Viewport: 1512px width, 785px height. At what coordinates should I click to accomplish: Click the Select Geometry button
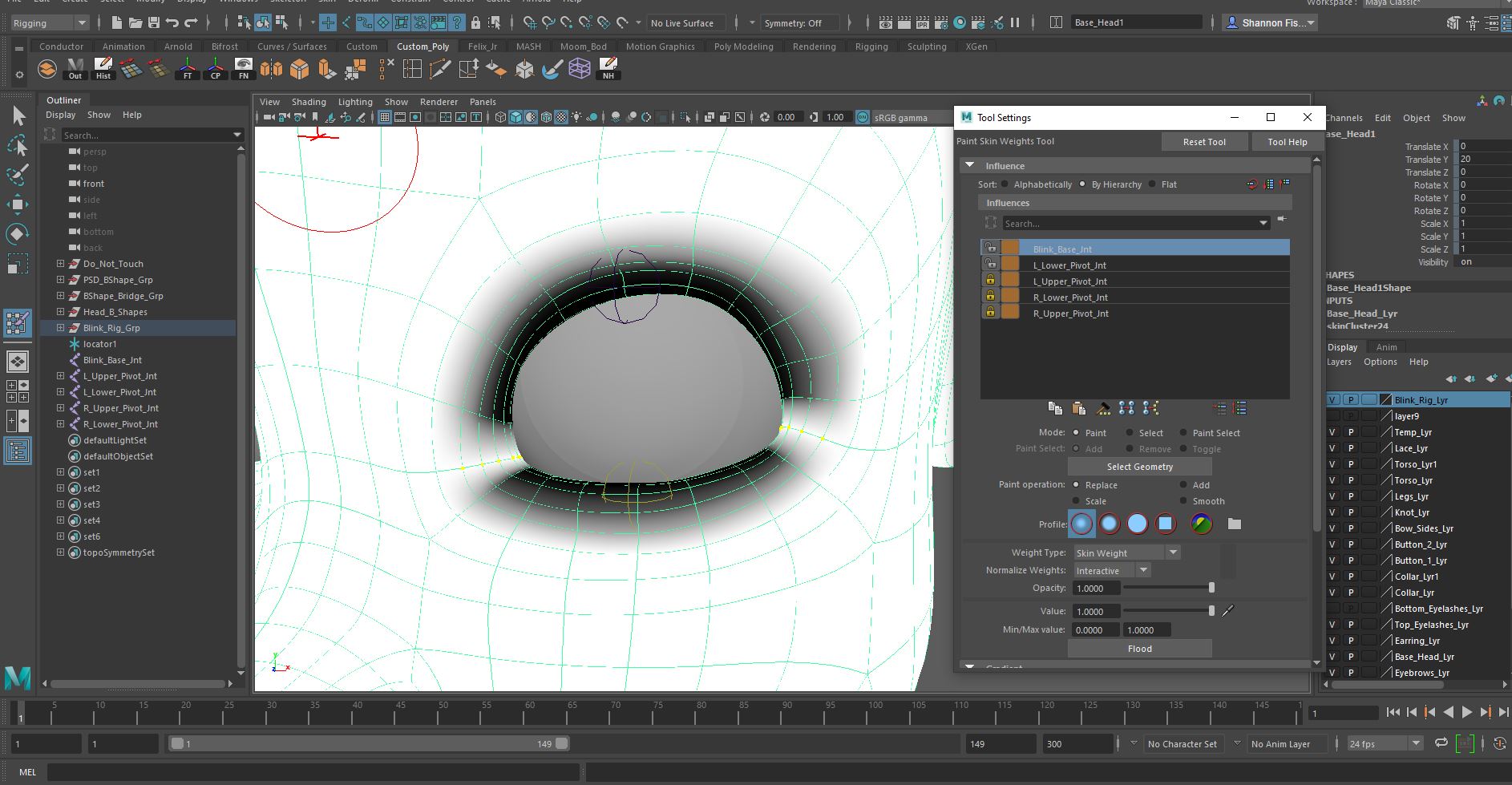(1139, 467)
